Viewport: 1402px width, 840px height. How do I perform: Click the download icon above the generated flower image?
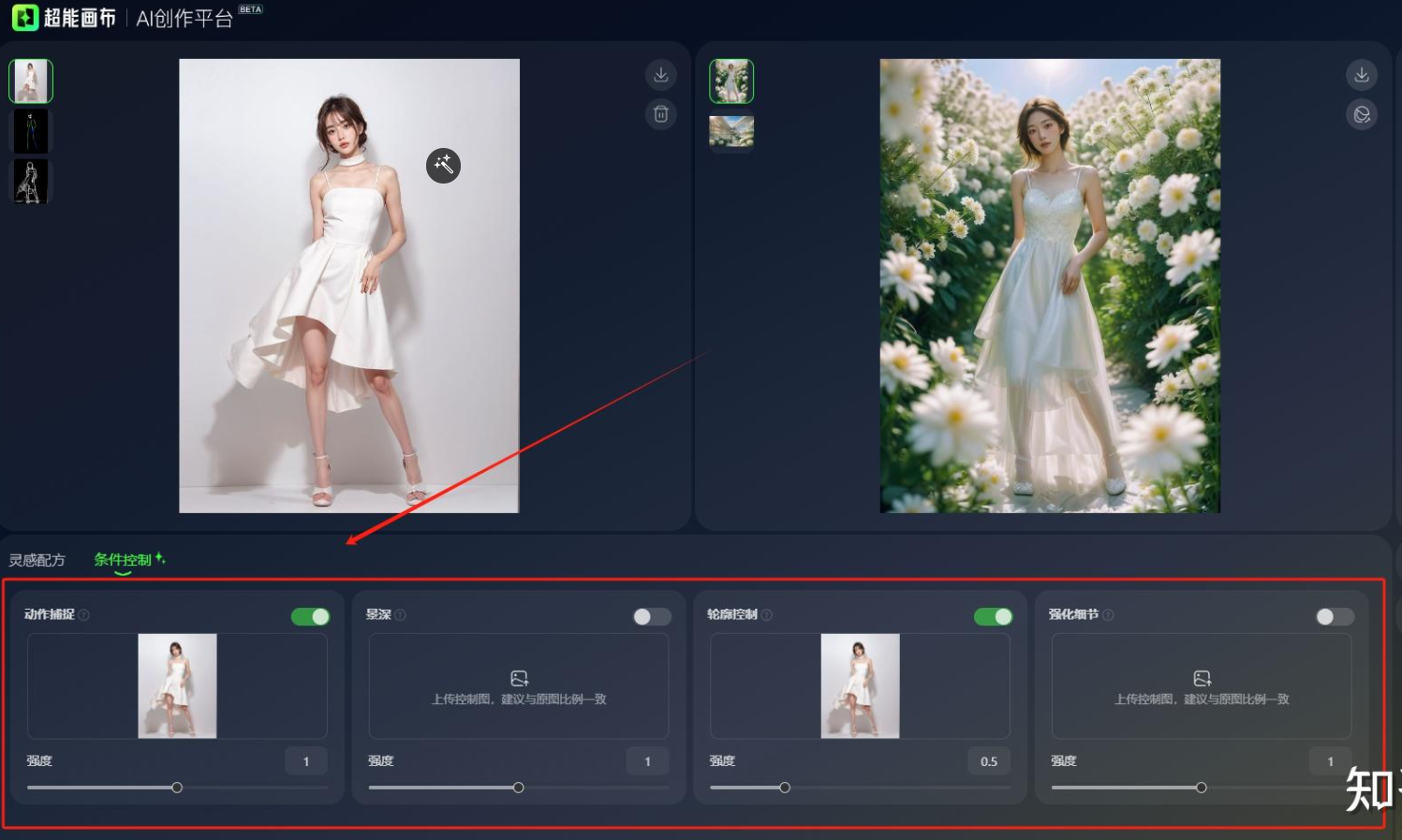click(x=1362, y=75)
